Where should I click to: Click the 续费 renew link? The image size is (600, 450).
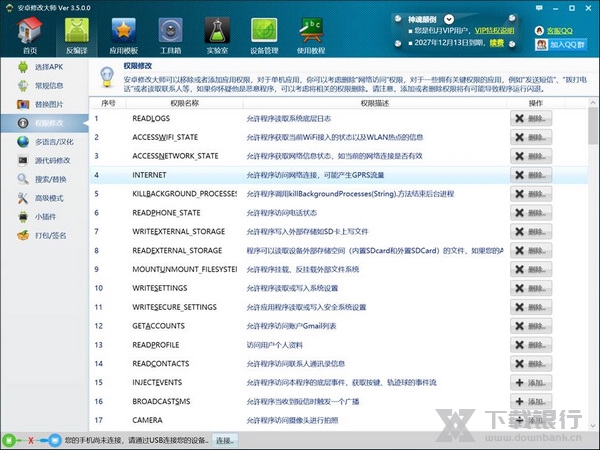(497, 43)
